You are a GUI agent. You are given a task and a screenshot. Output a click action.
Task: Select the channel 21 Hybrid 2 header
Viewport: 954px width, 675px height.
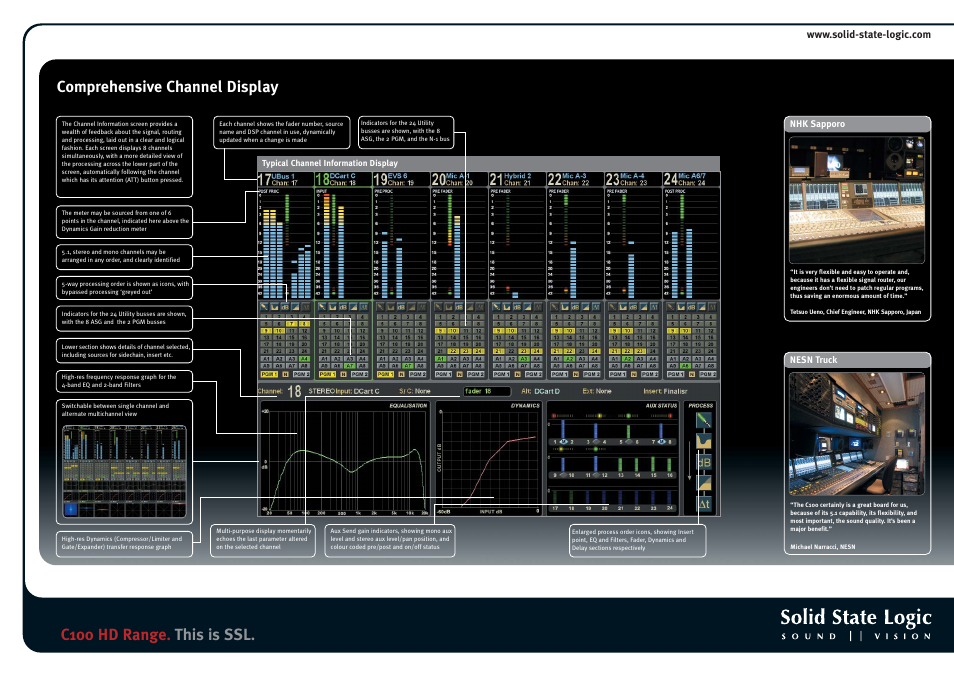coord(517,179)
